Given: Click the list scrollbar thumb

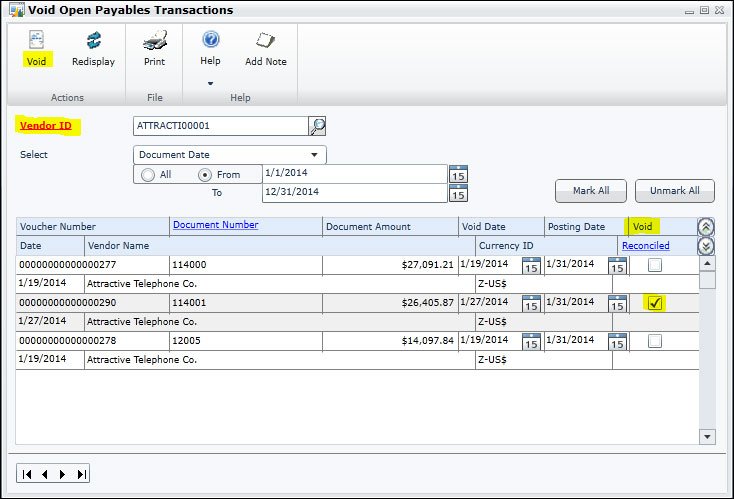Looking at the screenshot, I should pos(707,280).
